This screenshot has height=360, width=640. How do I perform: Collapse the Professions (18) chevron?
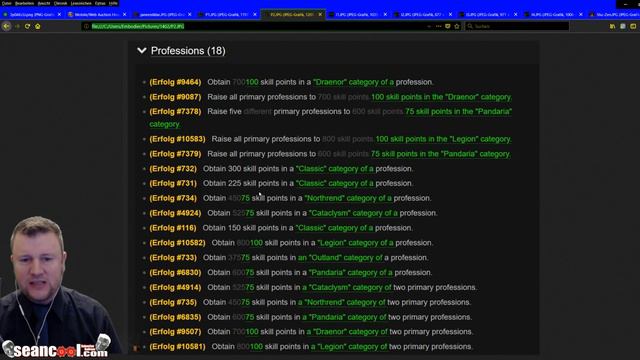point(142,51)
